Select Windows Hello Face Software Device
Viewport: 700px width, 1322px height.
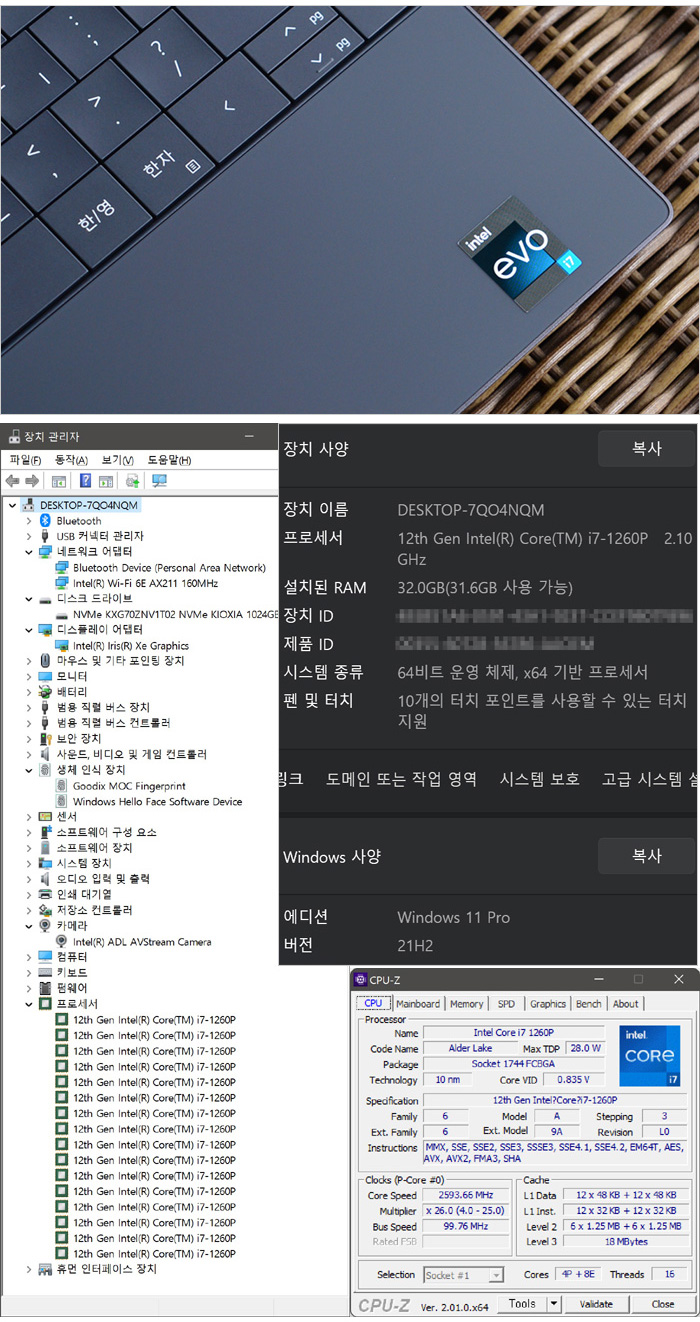click(158, 802)
